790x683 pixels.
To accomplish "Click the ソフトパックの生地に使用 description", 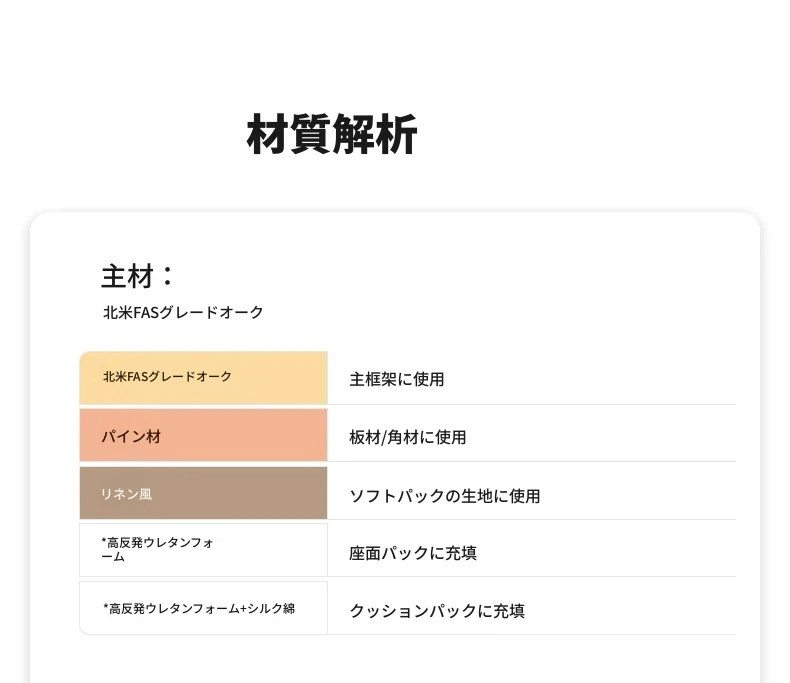I will click(445, 496).
